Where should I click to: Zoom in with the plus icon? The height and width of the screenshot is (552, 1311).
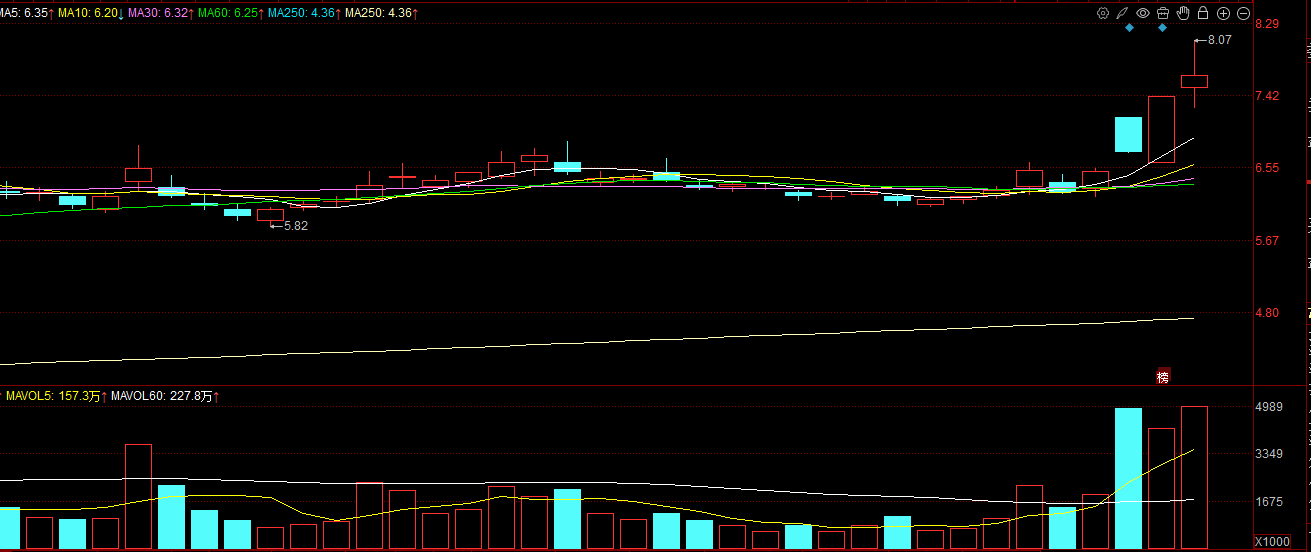[1223, 14]
